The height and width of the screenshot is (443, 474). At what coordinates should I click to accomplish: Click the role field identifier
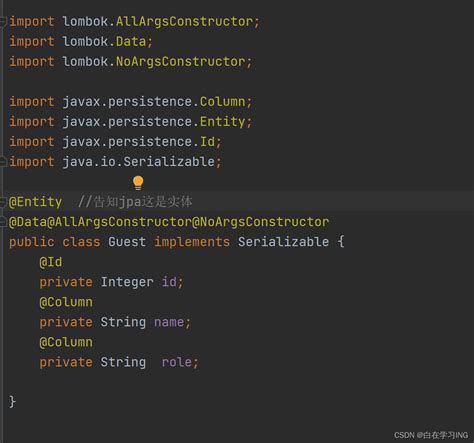coord(177,362)
